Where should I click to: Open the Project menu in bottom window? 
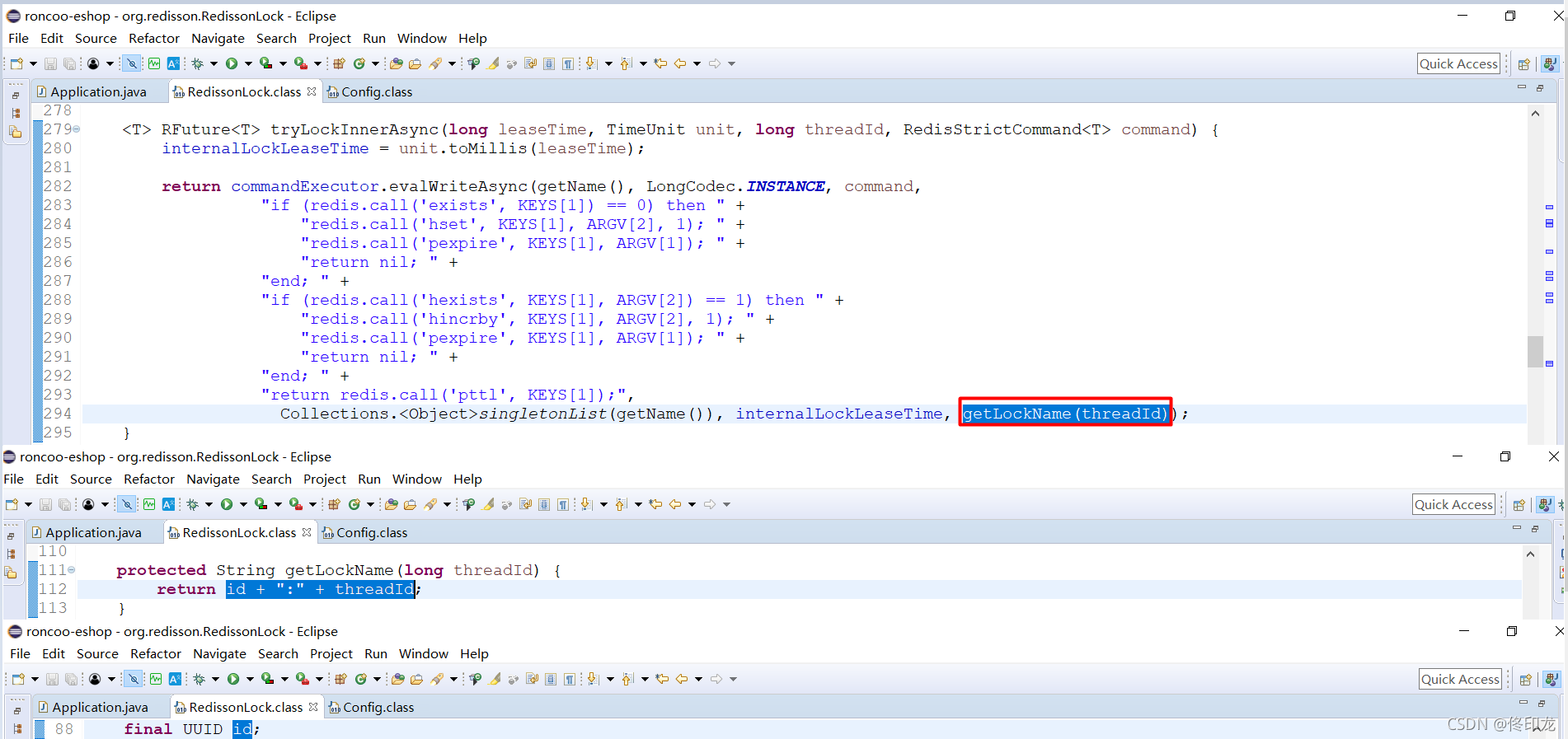point(331,653)
